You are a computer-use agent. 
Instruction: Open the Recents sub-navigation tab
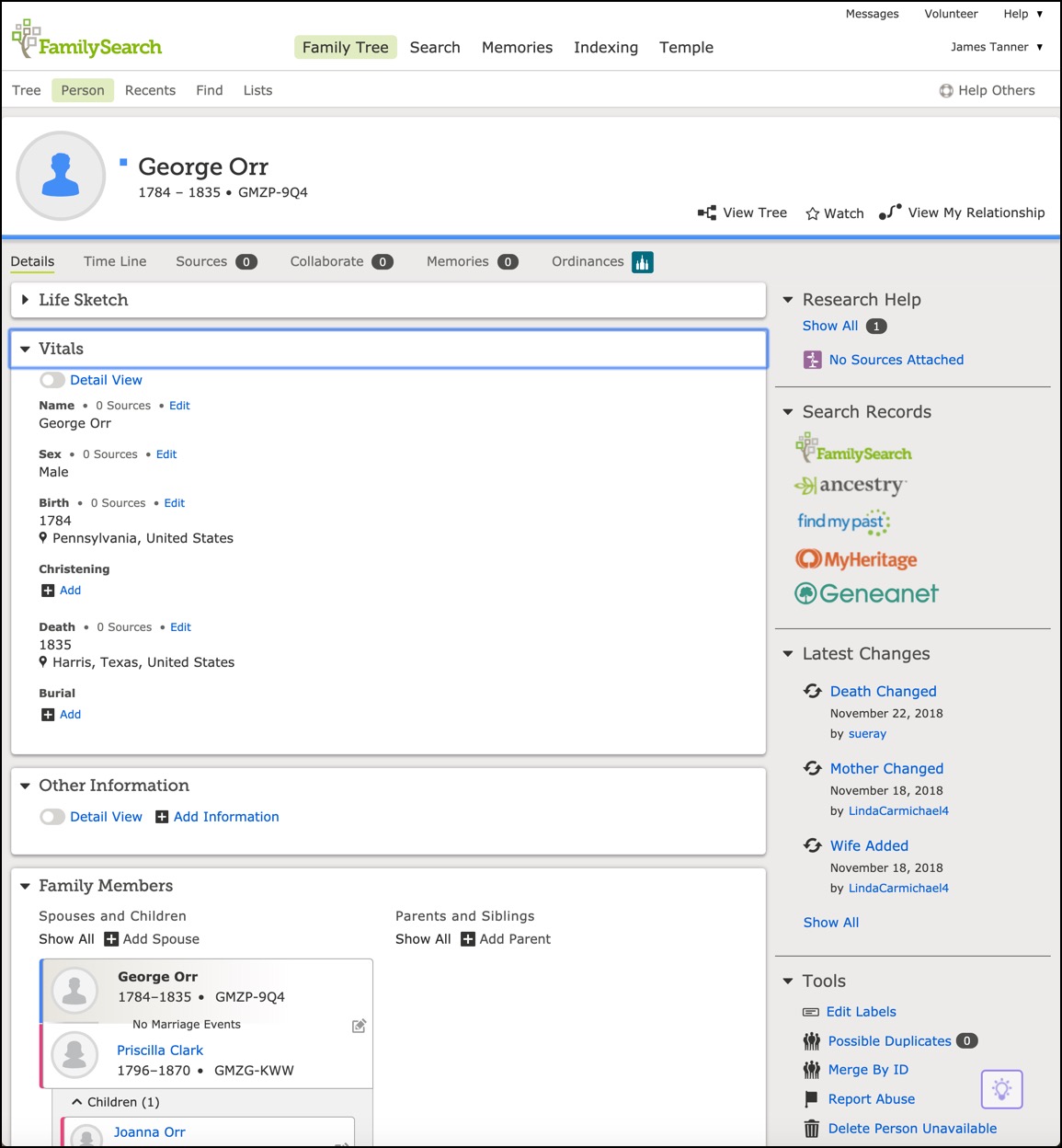tap(150, 90)
